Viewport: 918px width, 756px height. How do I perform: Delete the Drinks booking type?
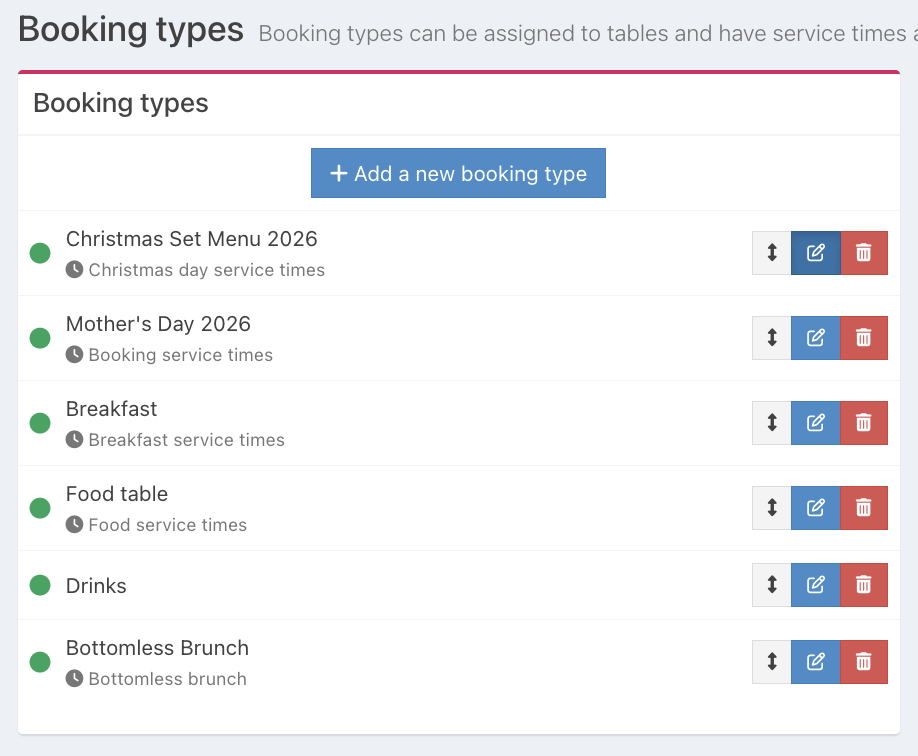pyautogui.click(x=864, y=585)
